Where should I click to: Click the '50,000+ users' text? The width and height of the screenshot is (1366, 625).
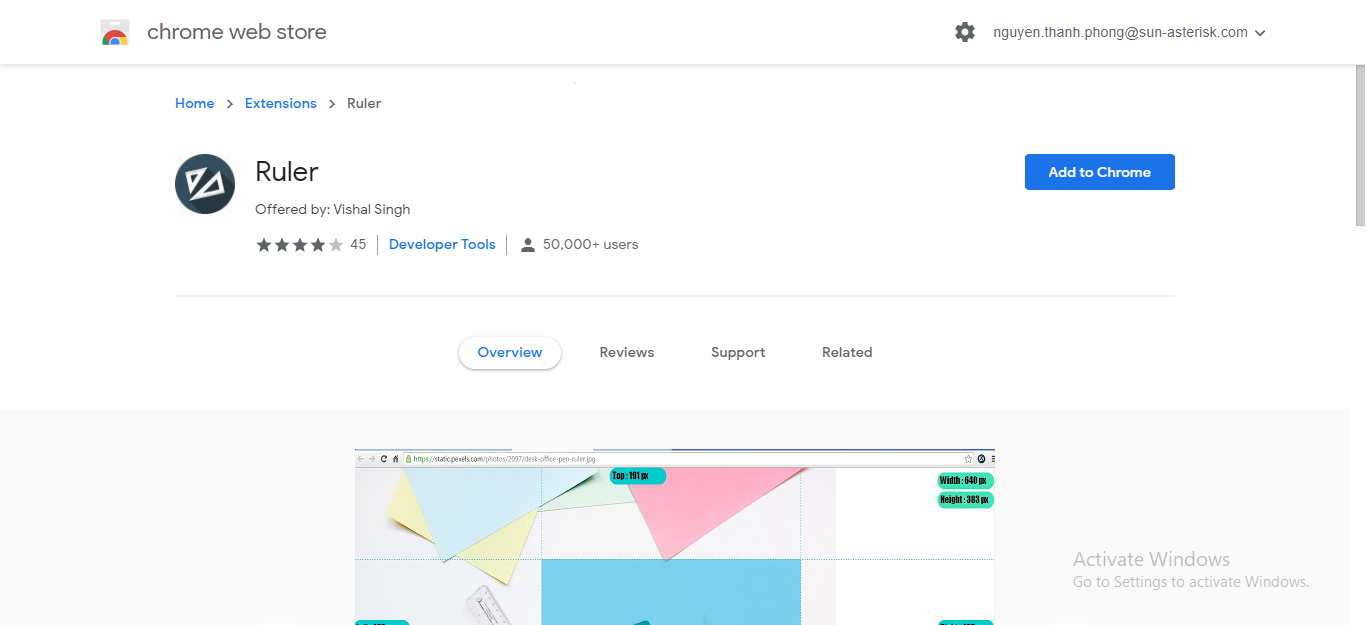(590, 245)
